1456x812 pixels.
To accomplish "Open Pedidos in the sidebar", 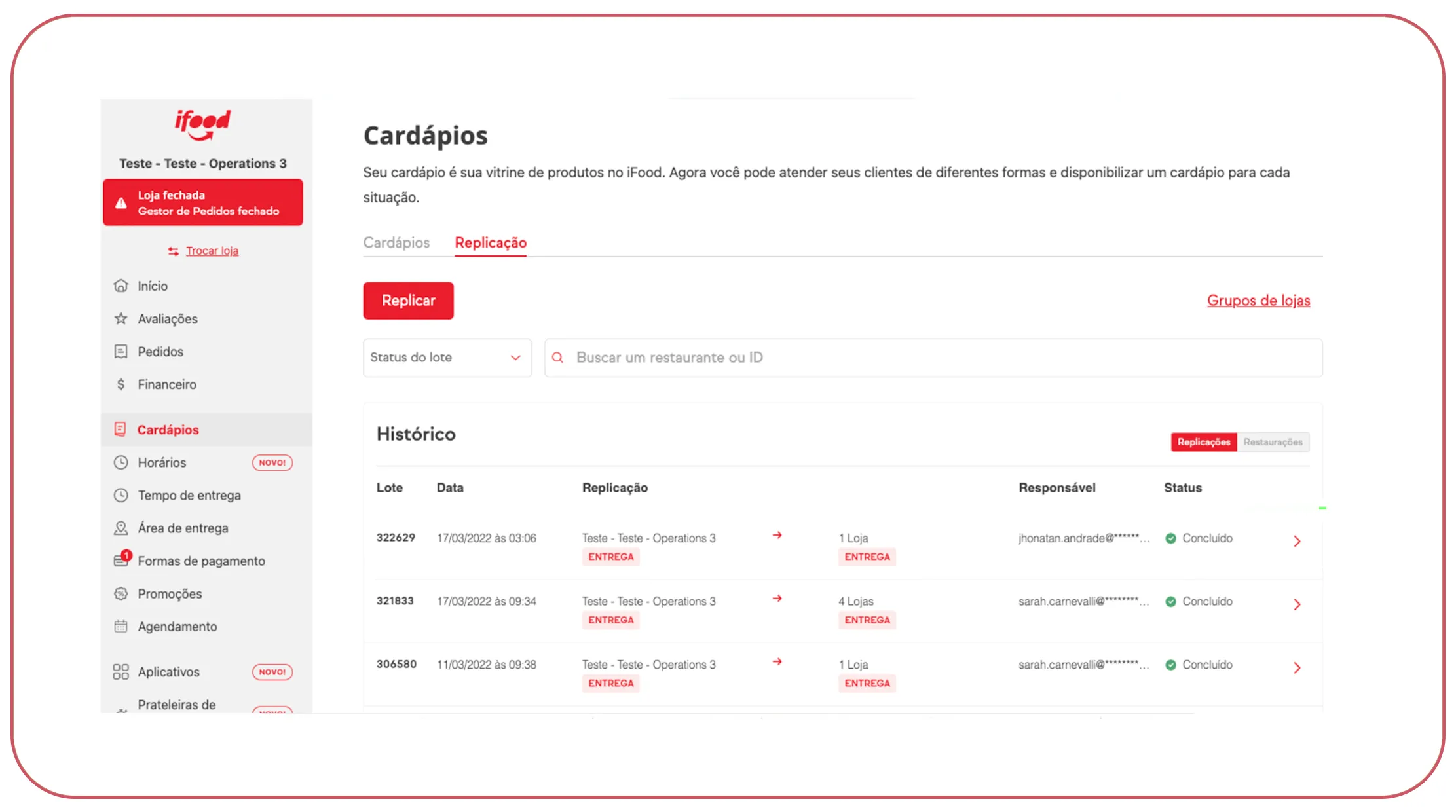I will point(160,351).
